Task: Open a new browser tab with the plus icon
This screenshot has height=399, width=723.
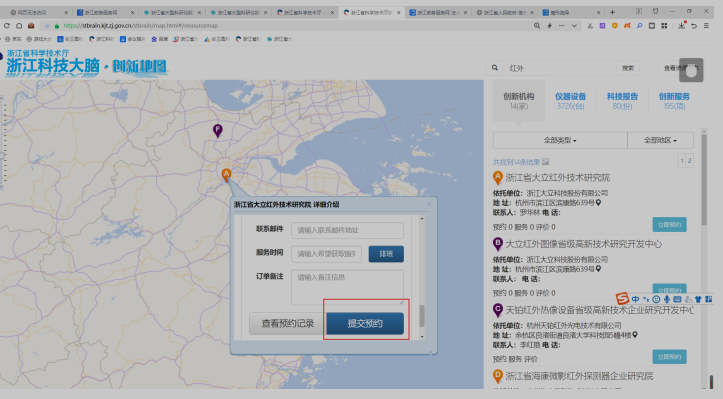Action: pos(612,12)
